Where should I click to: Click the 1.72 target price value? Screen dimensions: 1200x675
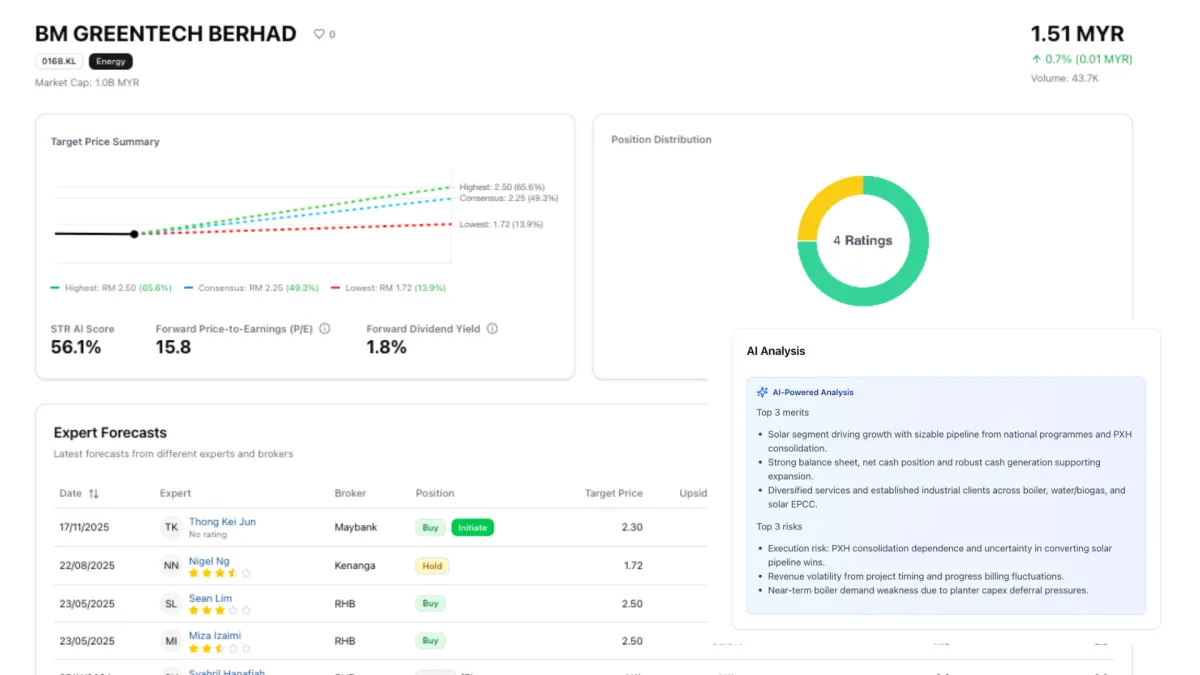pos(633,565)
